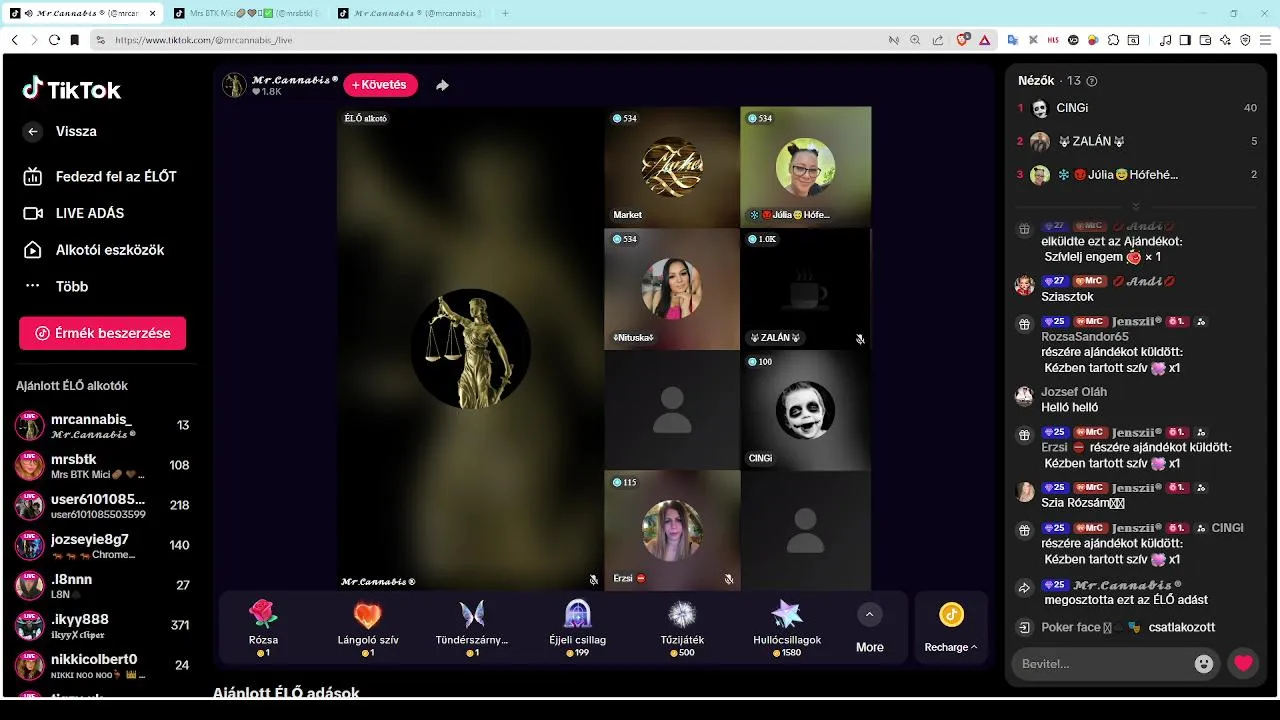Send the Tündérszárny gift
The image size is (1280, 720).
472,627
